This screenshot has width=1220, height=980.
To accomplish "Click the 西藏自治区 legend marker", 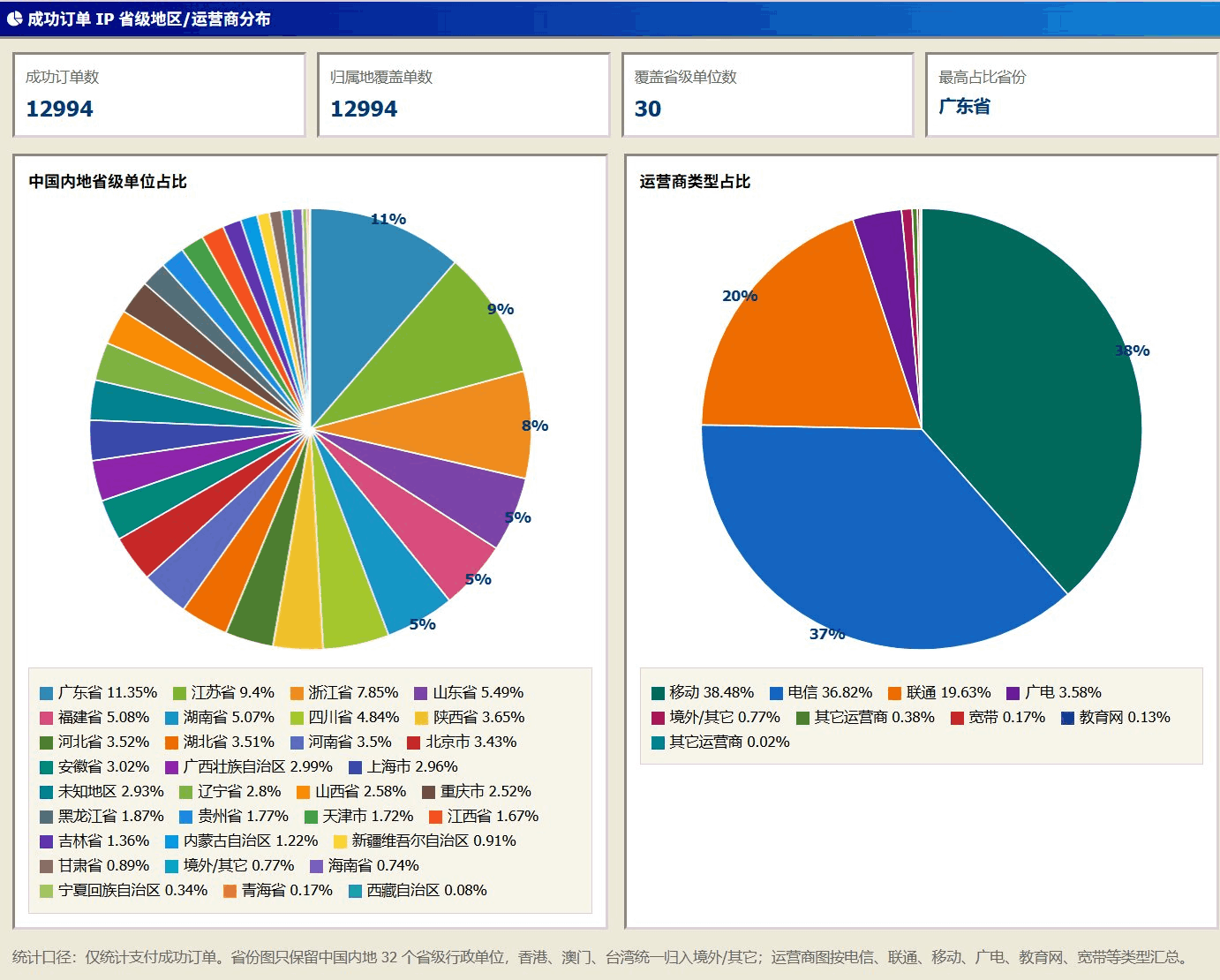I will point(356,891).
